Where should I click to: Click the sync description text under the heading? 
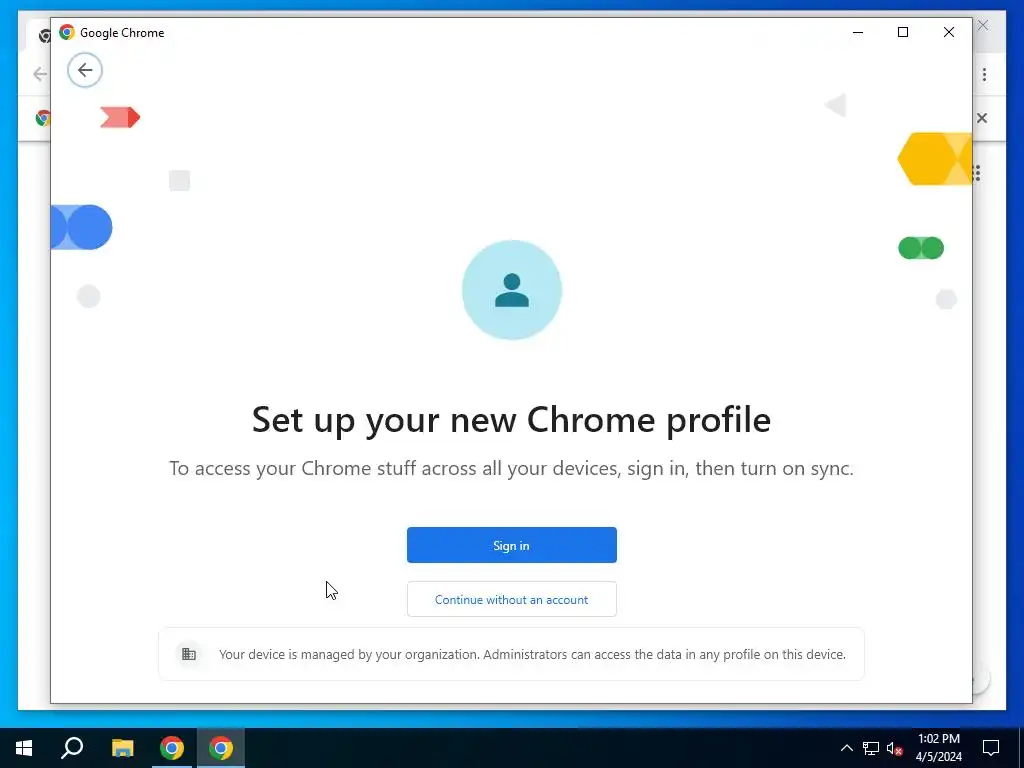pos(511,468)
